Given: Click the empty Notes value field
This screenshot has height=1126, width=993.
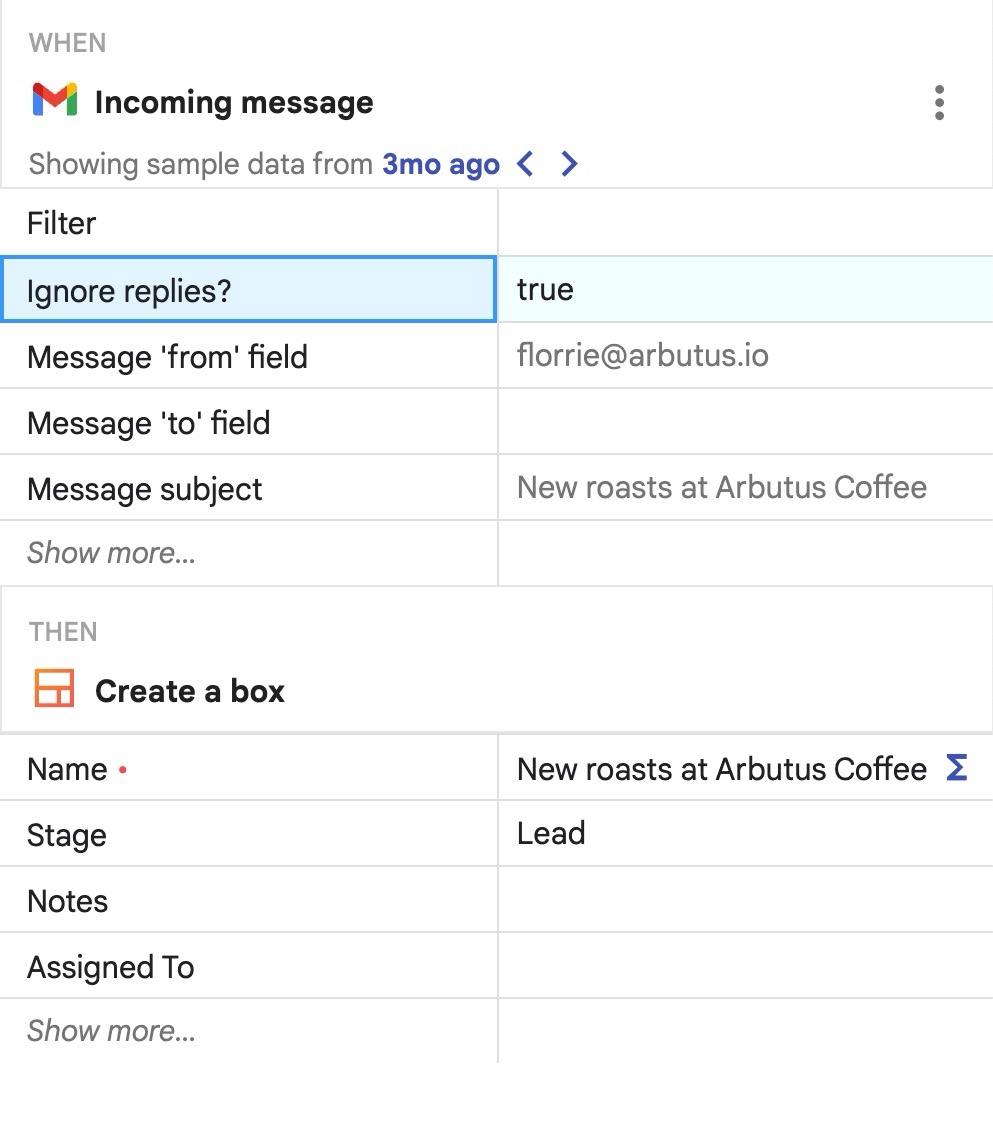Looking at the screenshot, I should tap(745, 900).
